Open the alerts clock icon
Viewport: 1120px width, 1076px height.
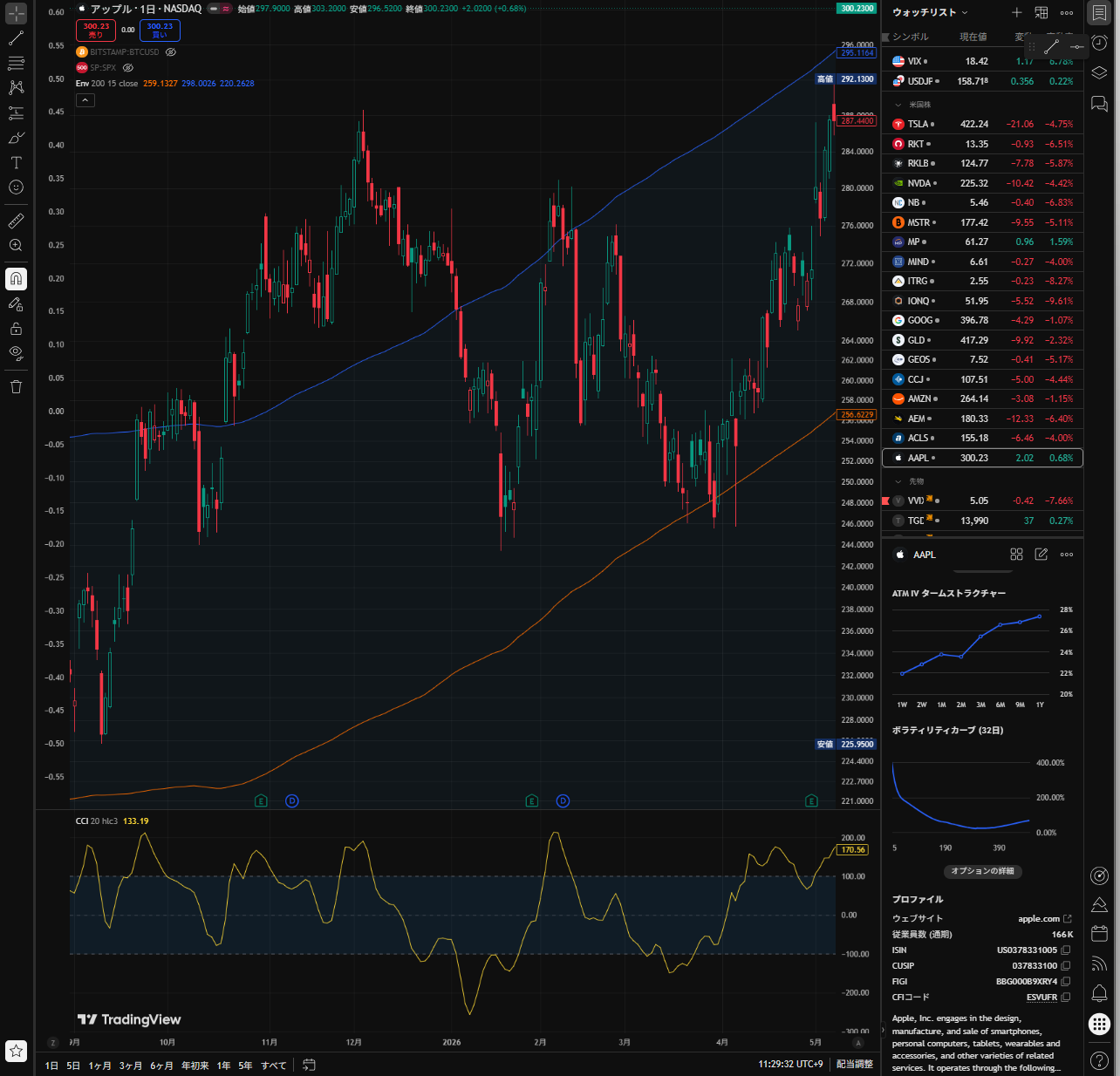coord(1099,43)
